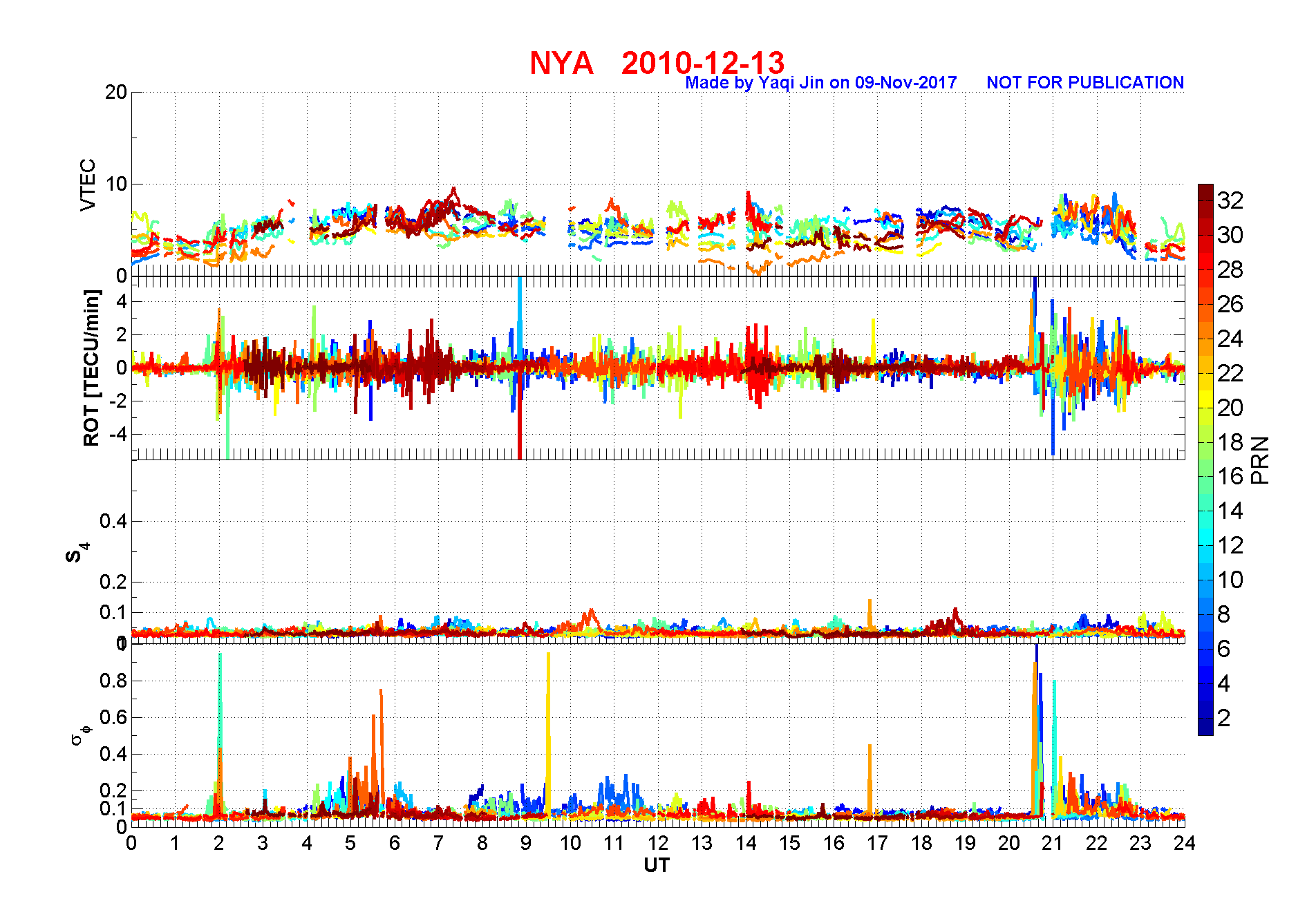Click PRN colorbar tick label 14

[x=1230, y=511]
